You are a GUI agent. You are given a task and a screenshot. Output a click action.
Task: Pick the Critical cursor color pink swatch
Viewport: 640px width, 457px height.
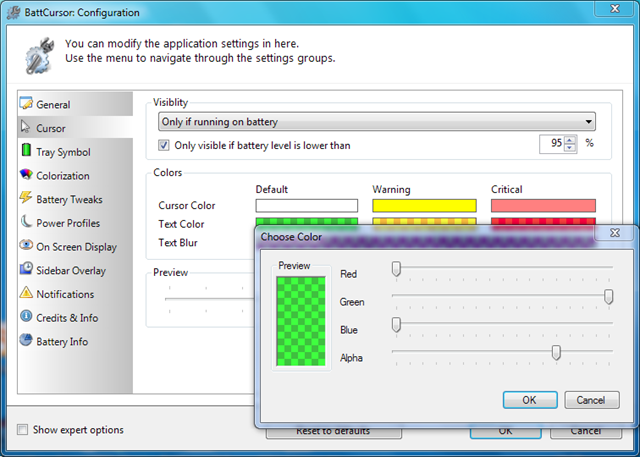543,205
